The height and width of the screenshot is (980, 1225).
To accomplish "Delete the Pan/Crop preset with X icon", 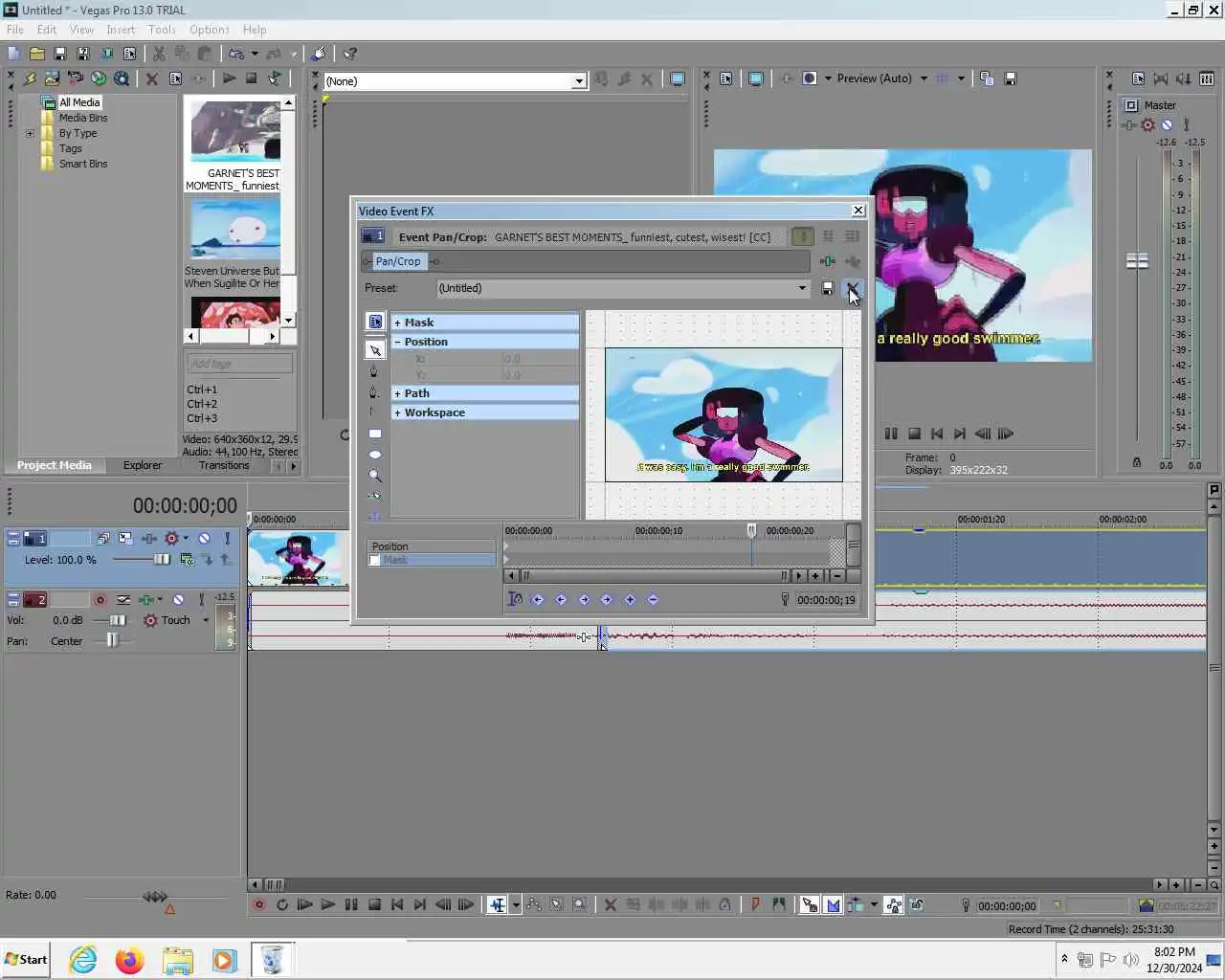I will pyautogui.click(x=852, y=288).
